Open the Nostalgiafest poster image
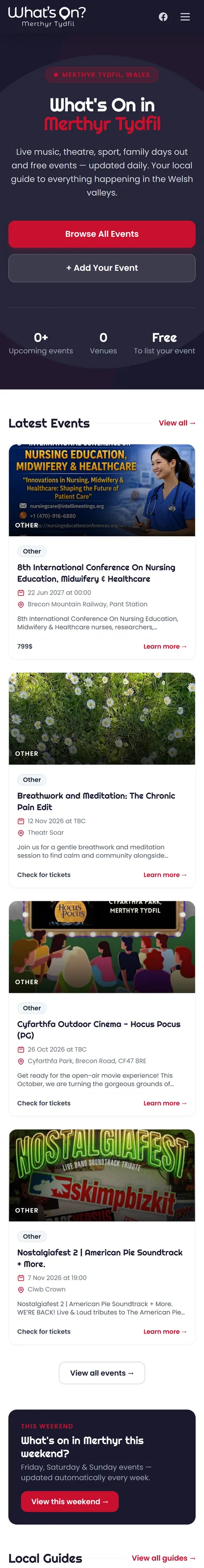 pyautogui.click(x=102, y=1175)
